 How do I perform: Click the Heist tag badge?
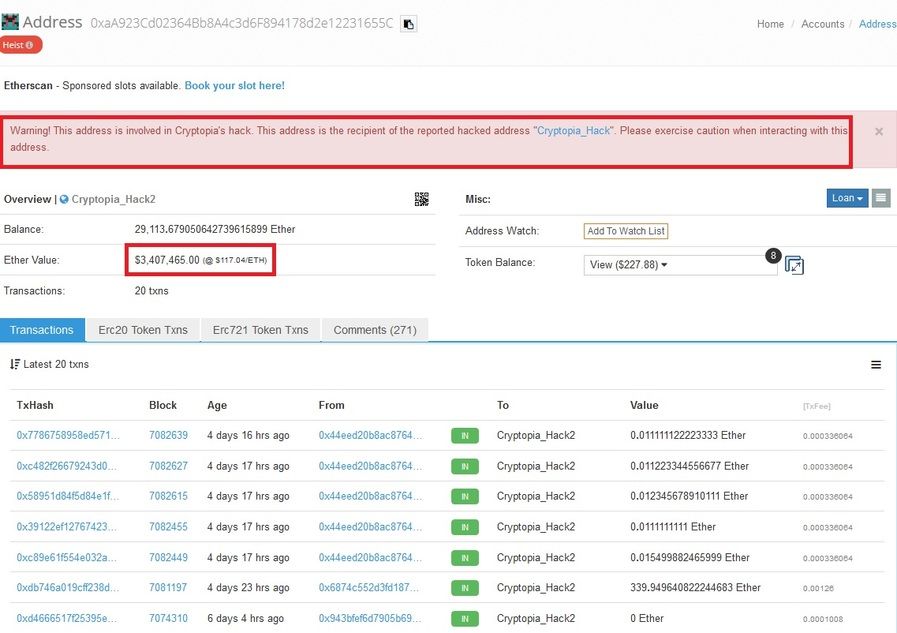click(21, 45)
